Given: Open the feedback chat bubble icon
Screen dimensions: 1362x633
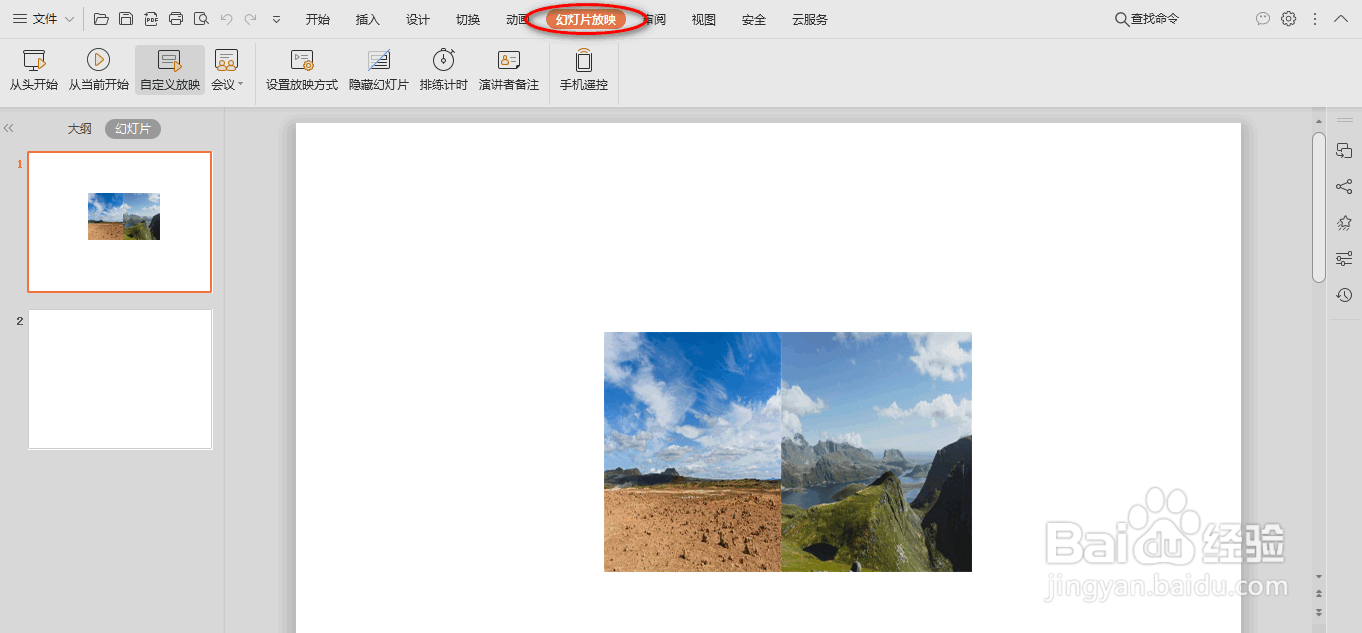Looking at the screenshot, I should (1263, 19).
